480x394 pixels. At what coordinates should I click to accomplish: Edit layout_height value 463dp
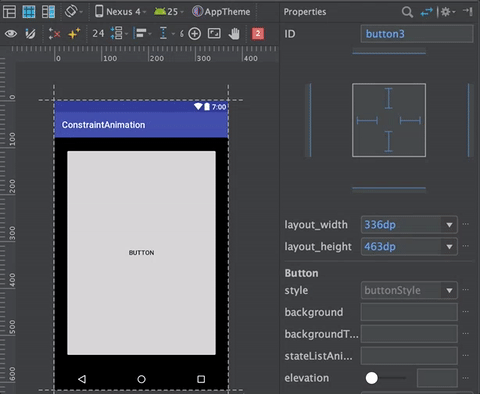tap(401, 247)
